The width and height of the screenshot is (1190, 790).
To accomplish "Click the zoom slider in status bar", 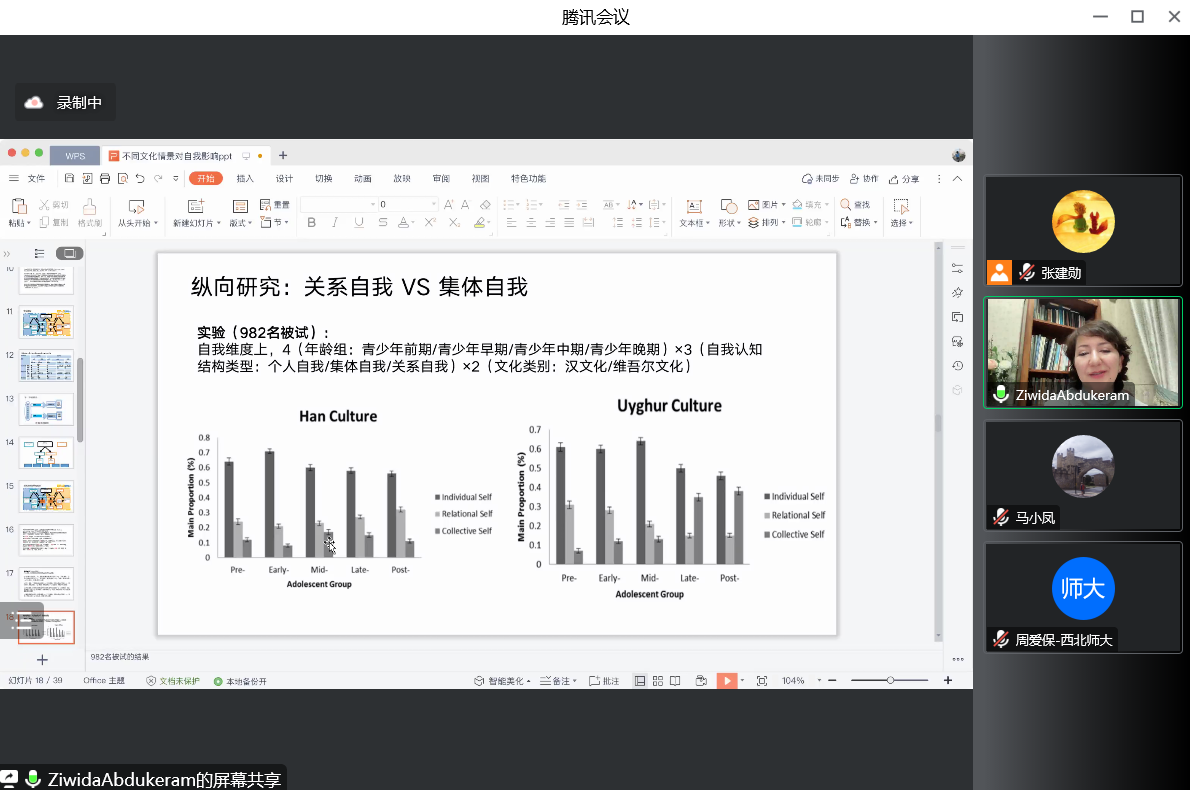I will pos(890,681).
